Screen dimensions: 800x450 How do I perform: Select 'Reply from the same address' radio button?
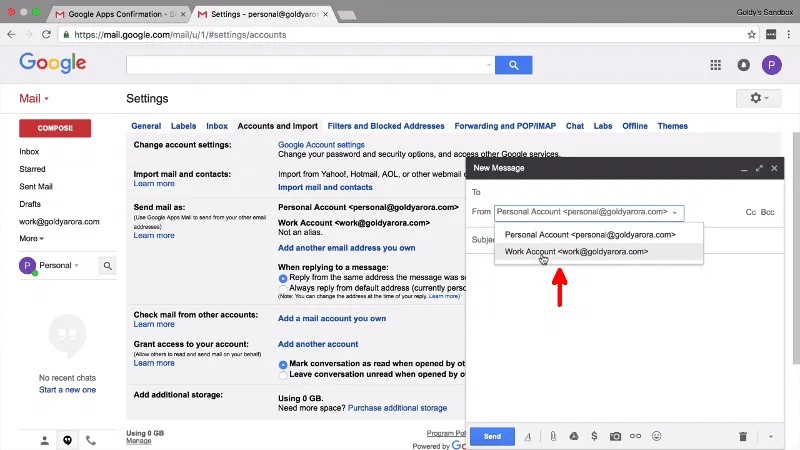(x=283, y=277)
